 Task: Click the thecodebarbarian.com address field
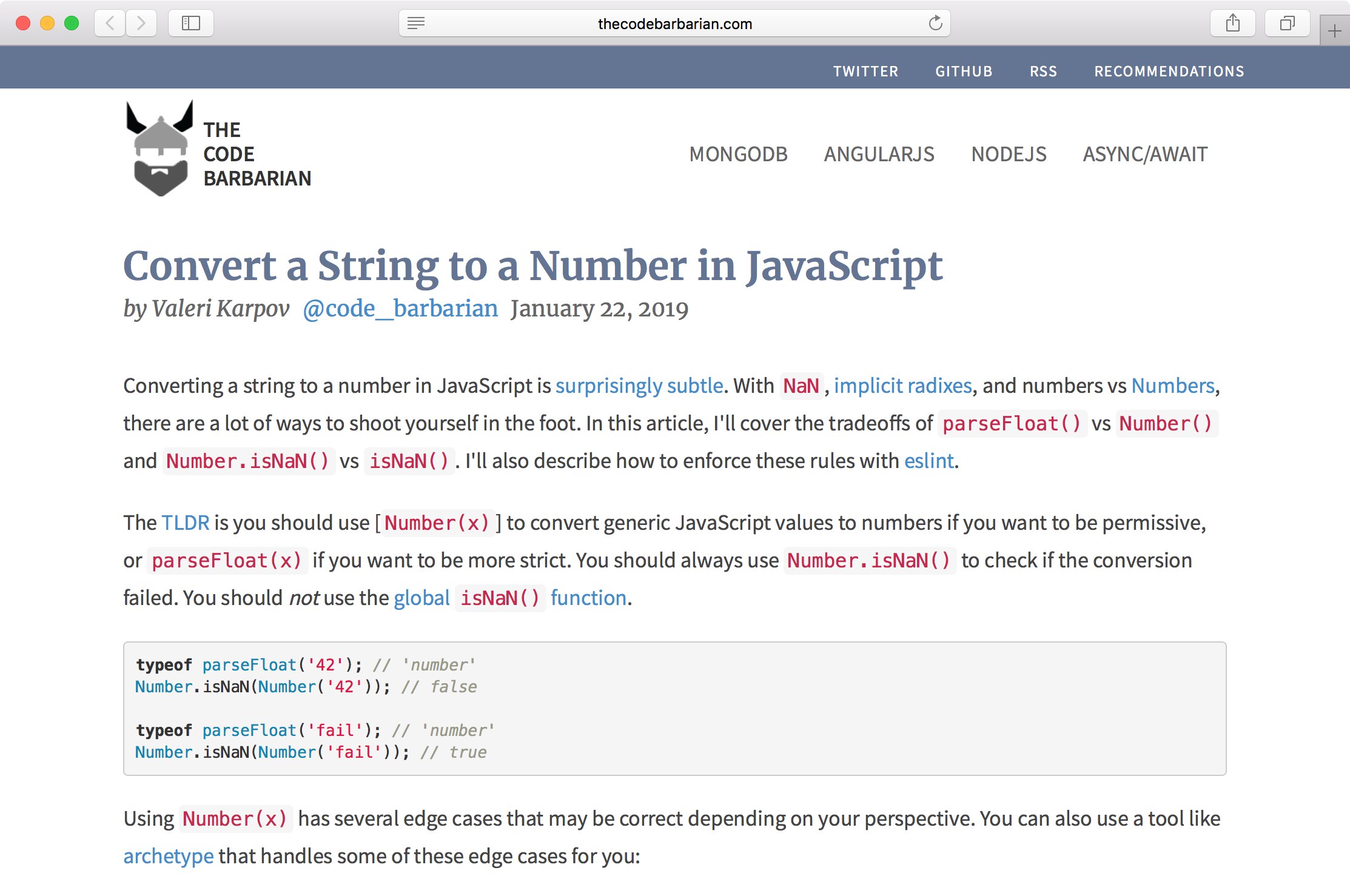[674, 23]
